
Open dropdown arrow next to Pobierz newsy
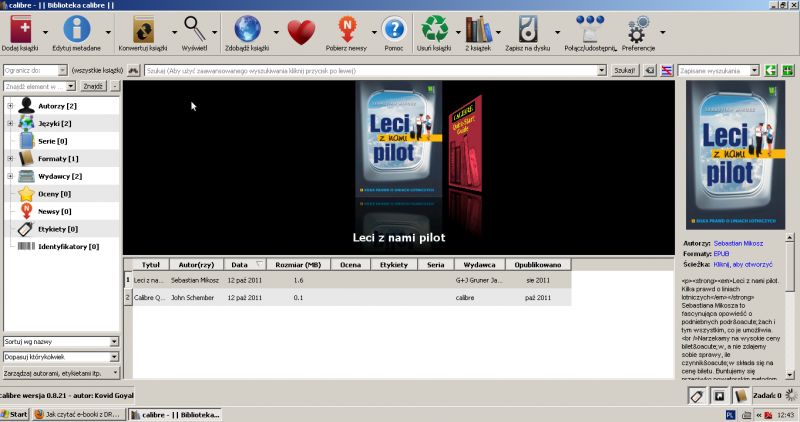click(374, 32)
